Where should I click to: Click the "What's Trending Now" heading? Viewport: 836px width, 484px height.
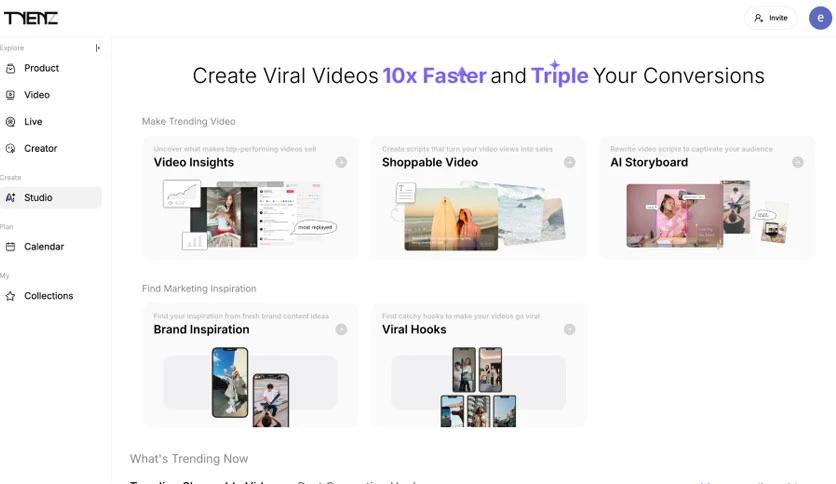tap(189, 459)
